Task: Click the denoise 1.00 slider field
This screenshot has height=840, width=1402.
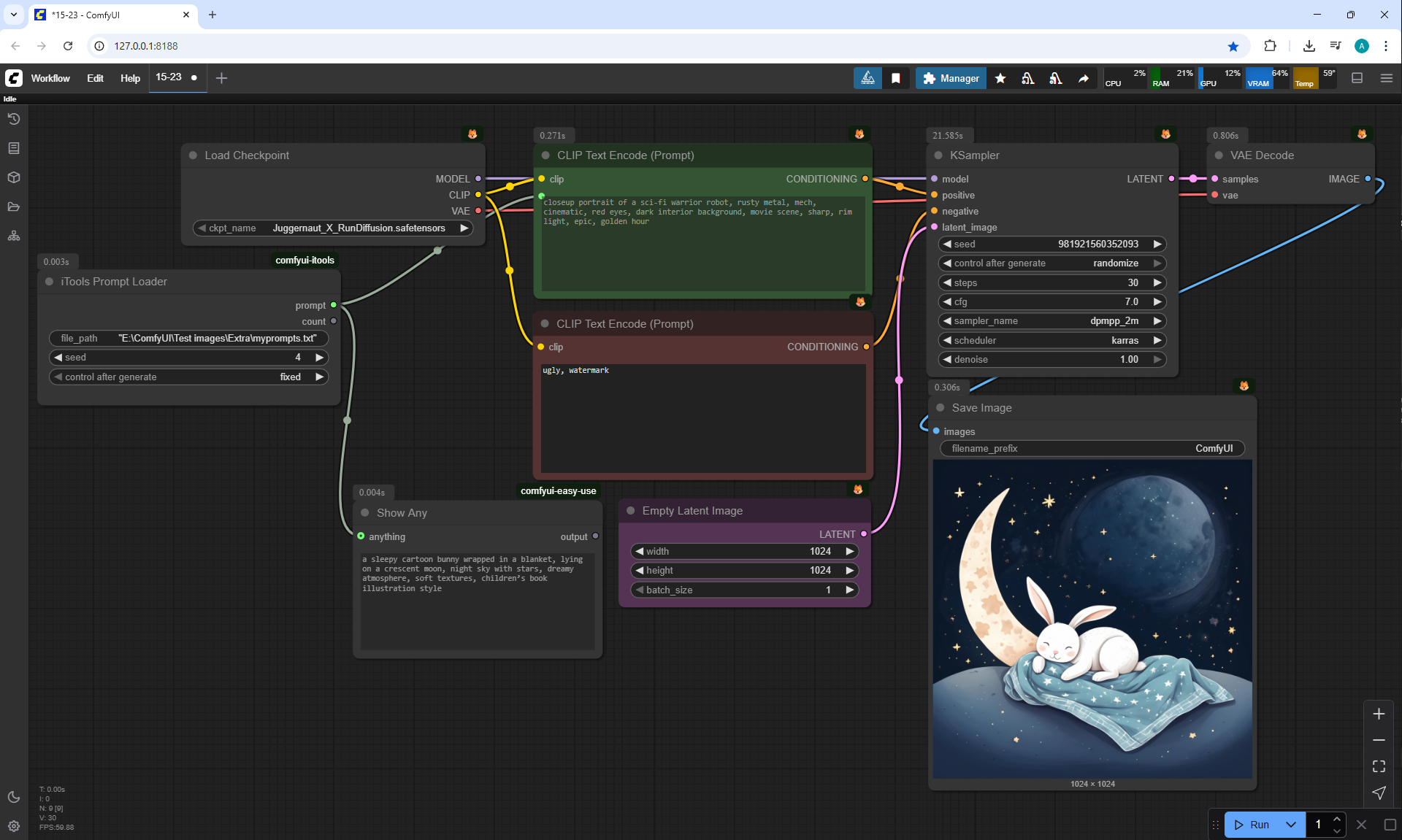Action: pos(1051,360)
